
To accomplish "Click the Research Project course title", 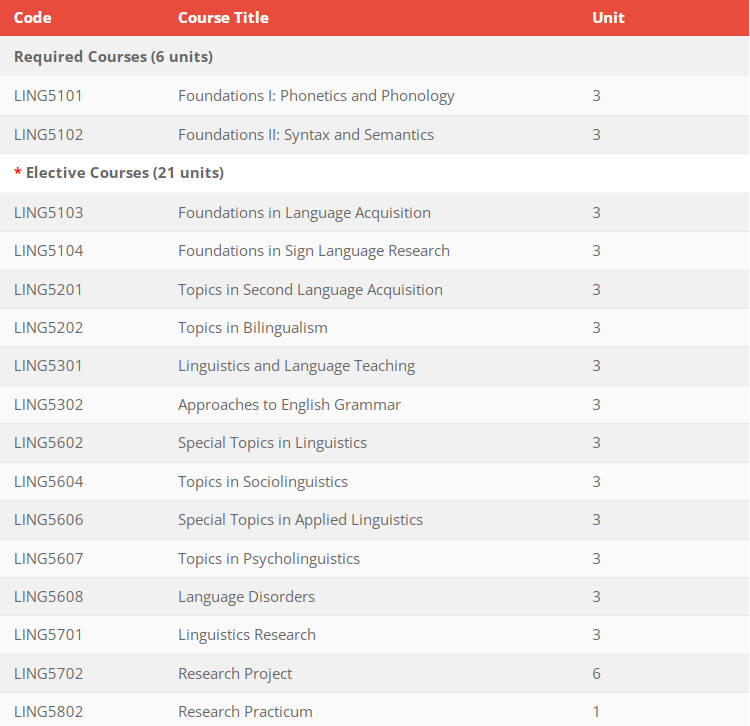I will click(235, 674).
